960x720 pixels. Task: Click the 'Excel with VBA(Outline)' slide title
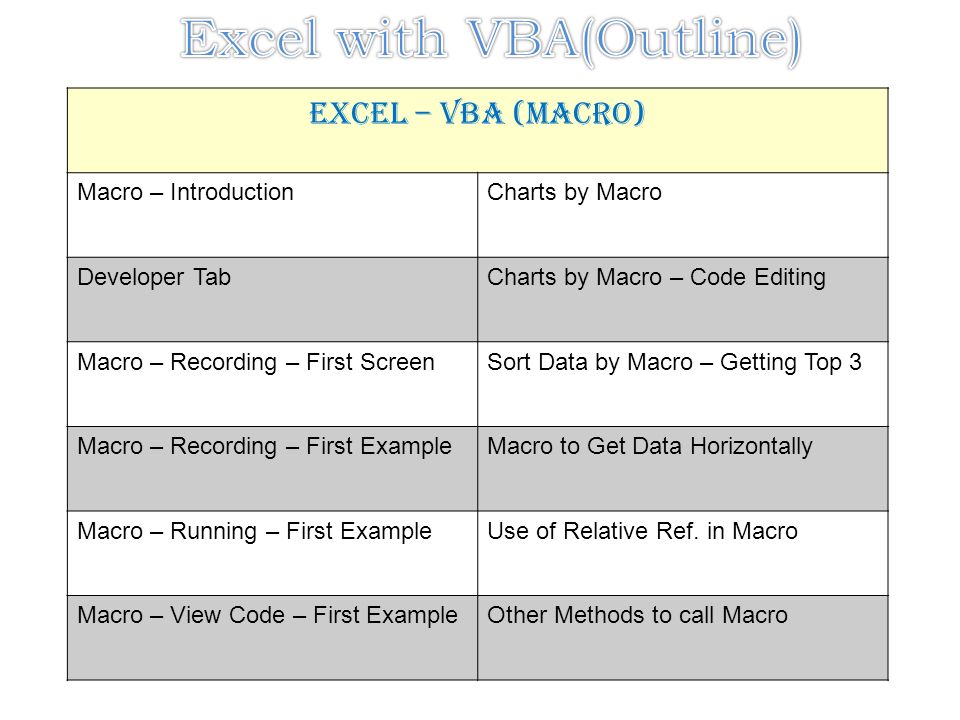point(490,40)
